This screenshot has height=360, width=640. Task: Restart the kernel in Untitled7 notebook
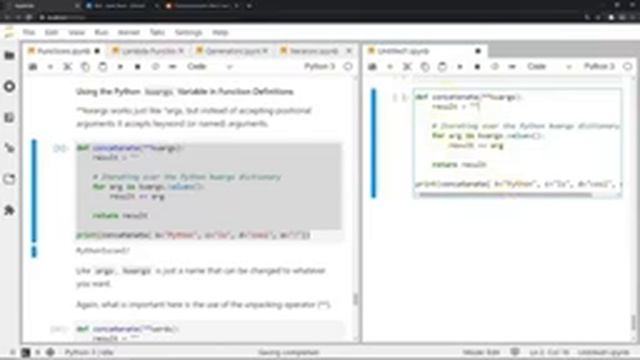tap(495, 67)
